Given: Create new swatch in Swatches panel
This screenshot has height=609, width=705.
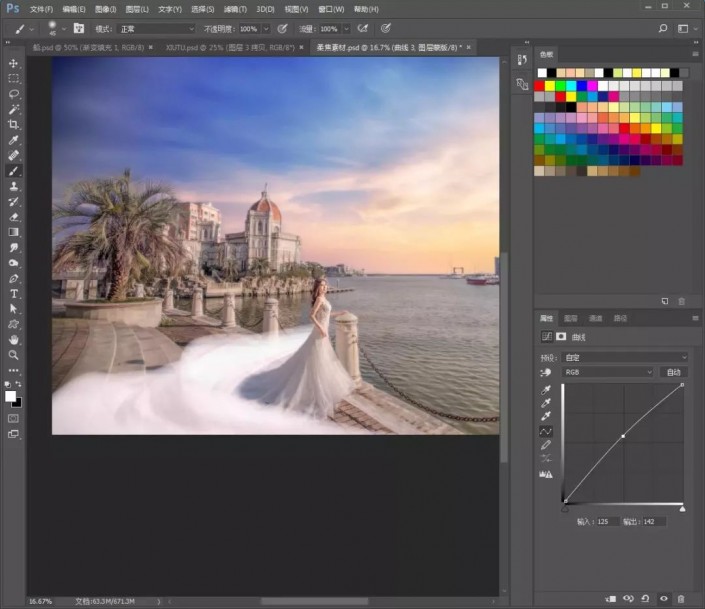Looking at the screenshot, I should point(665,301).
